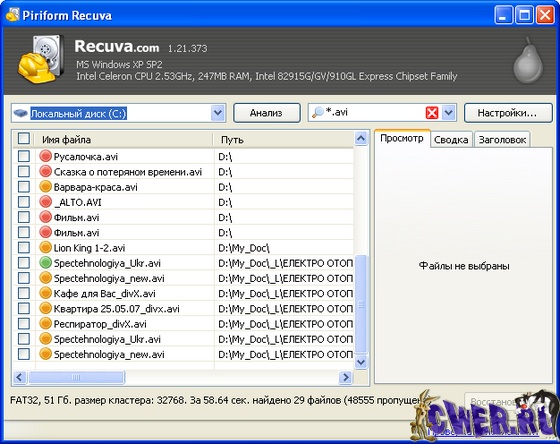Select the Респиратор_divX.avi file name
This screenshot has width=560, height=444.
click(100, 324)
